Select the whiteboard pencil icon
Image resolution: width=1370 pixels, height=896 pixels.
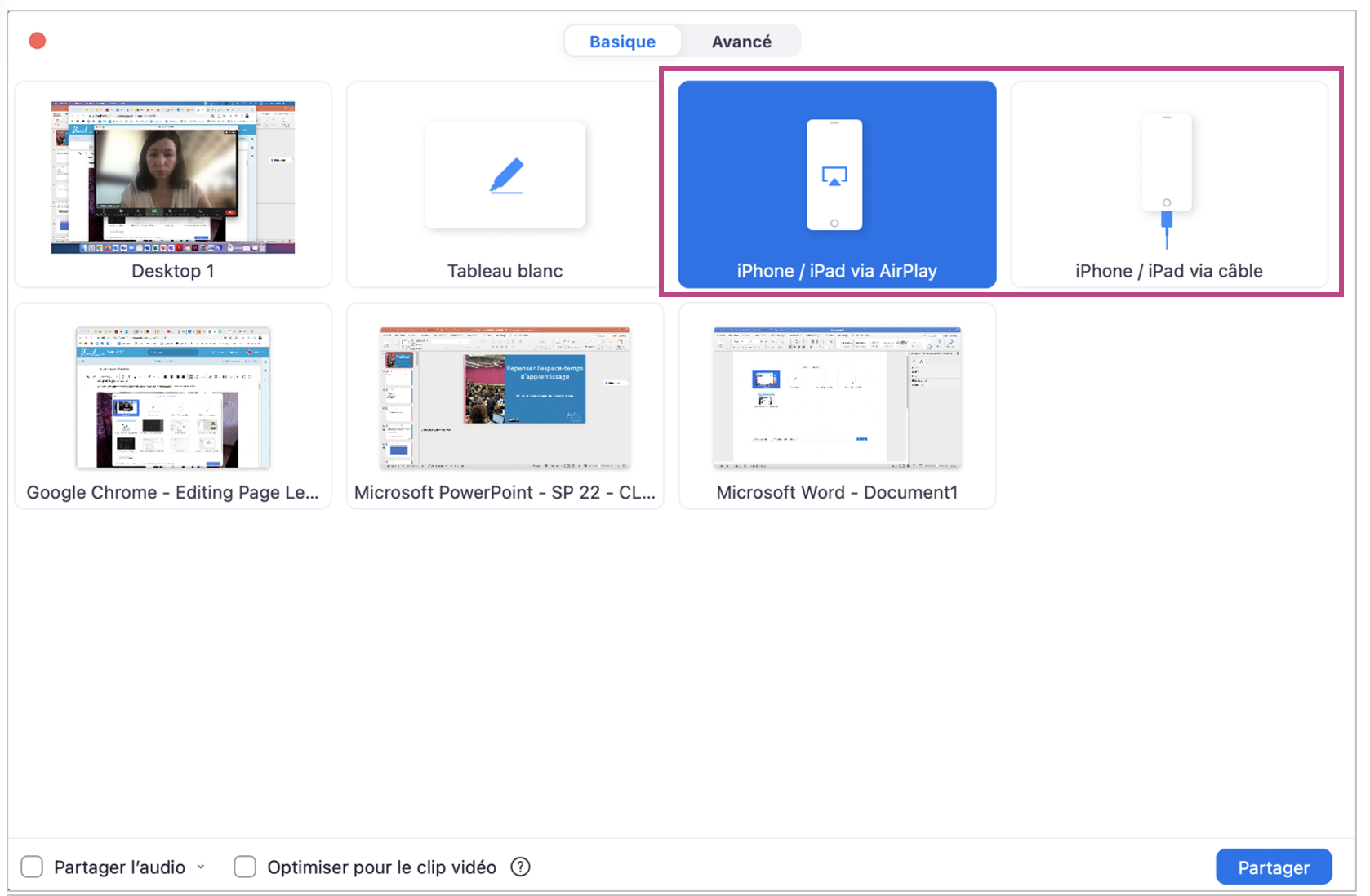point(506,175)
